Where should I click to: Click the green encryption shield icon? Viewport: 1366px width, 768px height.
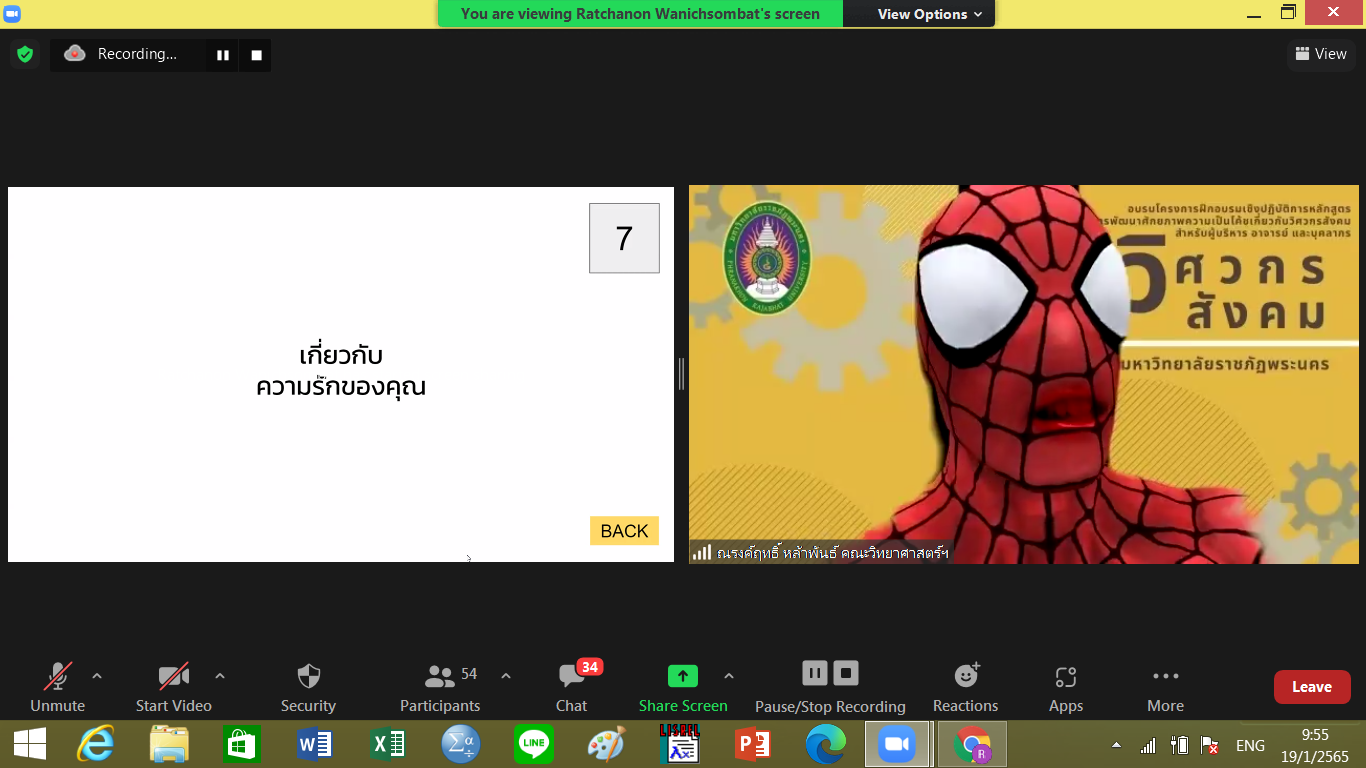(25, 54)
